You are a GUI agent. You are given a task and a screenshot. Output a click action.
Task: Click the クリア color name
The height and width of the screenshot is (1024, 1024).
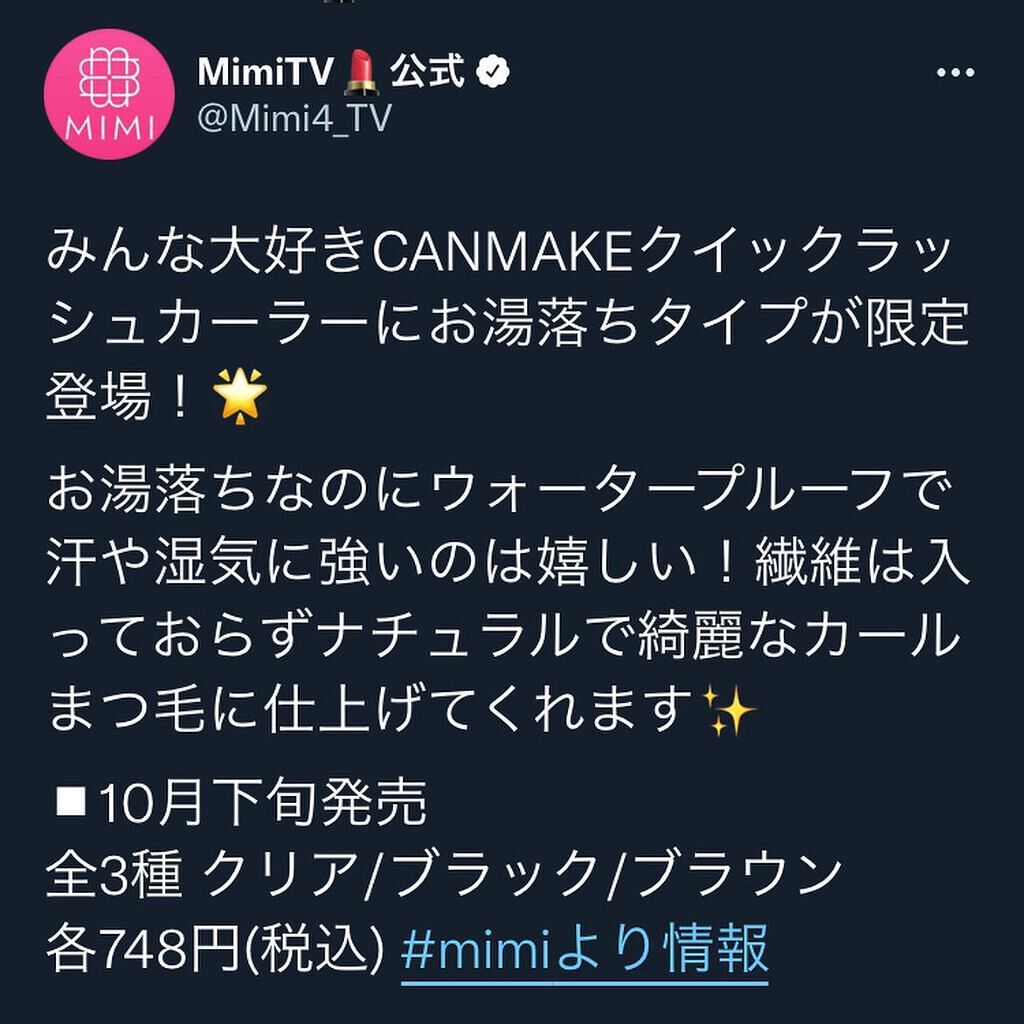pyautogui.click(x=281, y=876)
